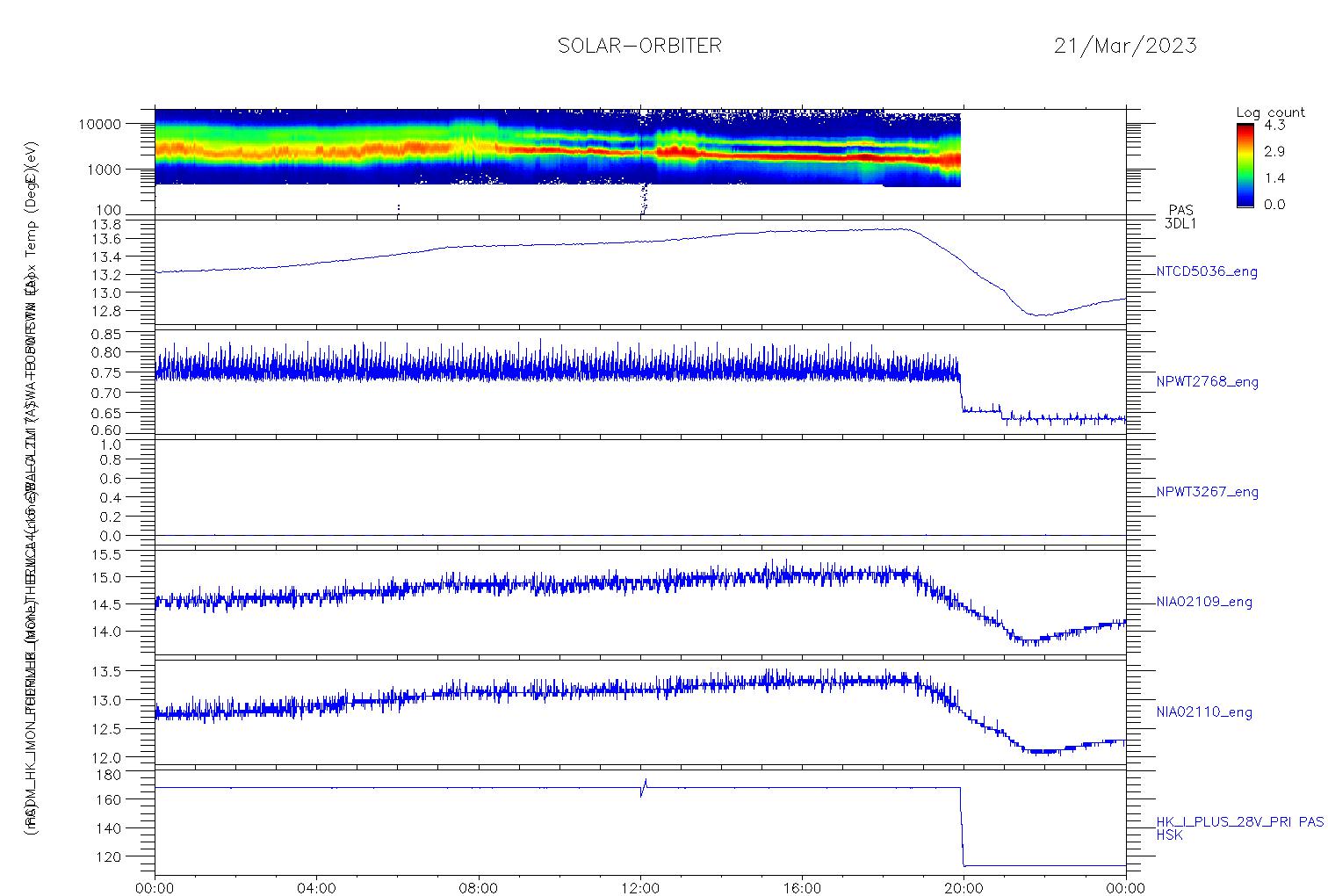Viewport: 1328px width, 896px height.
Task: Click the NTCD5036_eng series label
Action: click(1207, 272)
